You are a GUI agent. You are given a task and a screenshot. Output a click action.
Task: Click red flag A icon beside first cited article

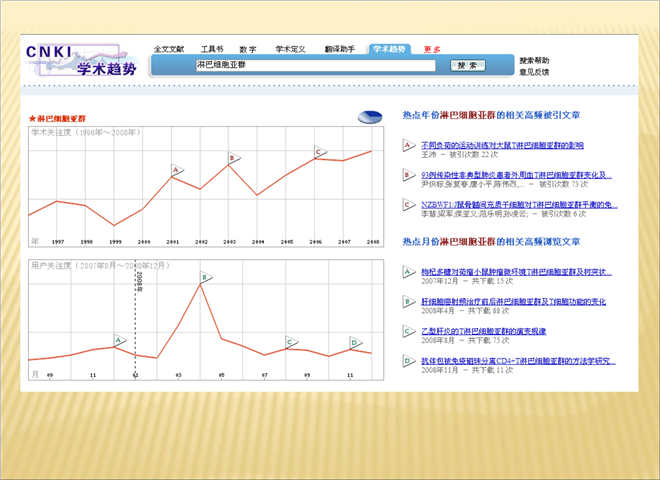(x=408, y=146)
